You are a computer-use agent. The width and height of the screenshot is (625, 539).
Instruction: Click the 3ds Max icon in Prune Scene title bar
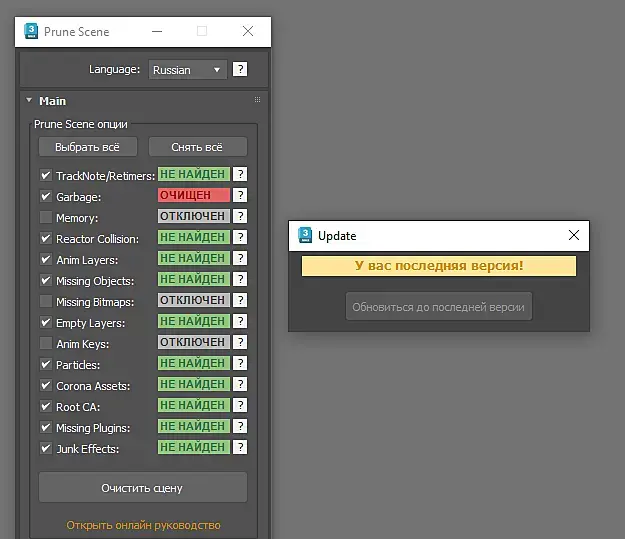tap(31, 31)
